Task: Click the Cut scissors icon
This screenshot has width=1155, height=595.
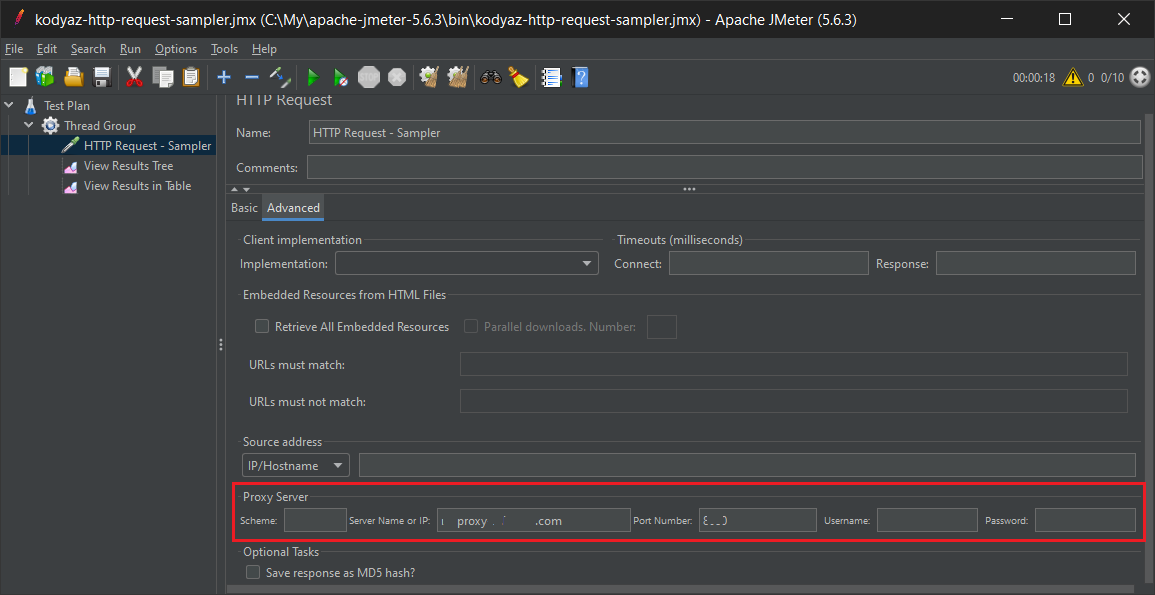Action: click(x=133, y=77)
